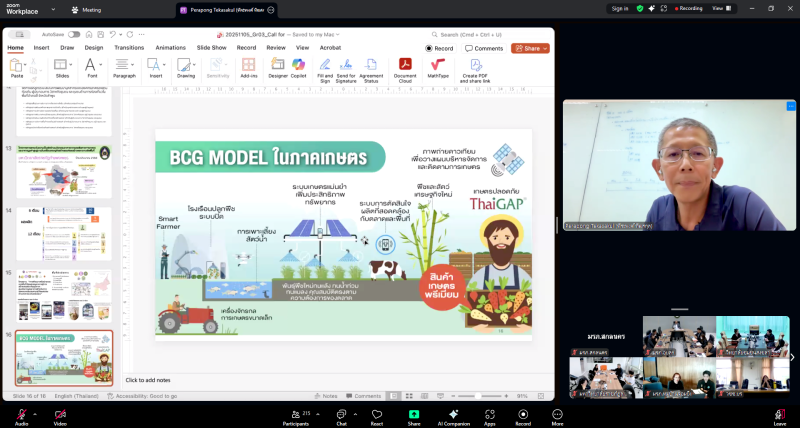Open the Designer tool in the ribbon
The height and width of the screenshot is (428, 800).
pyautogui.click(x=277, y=66)
